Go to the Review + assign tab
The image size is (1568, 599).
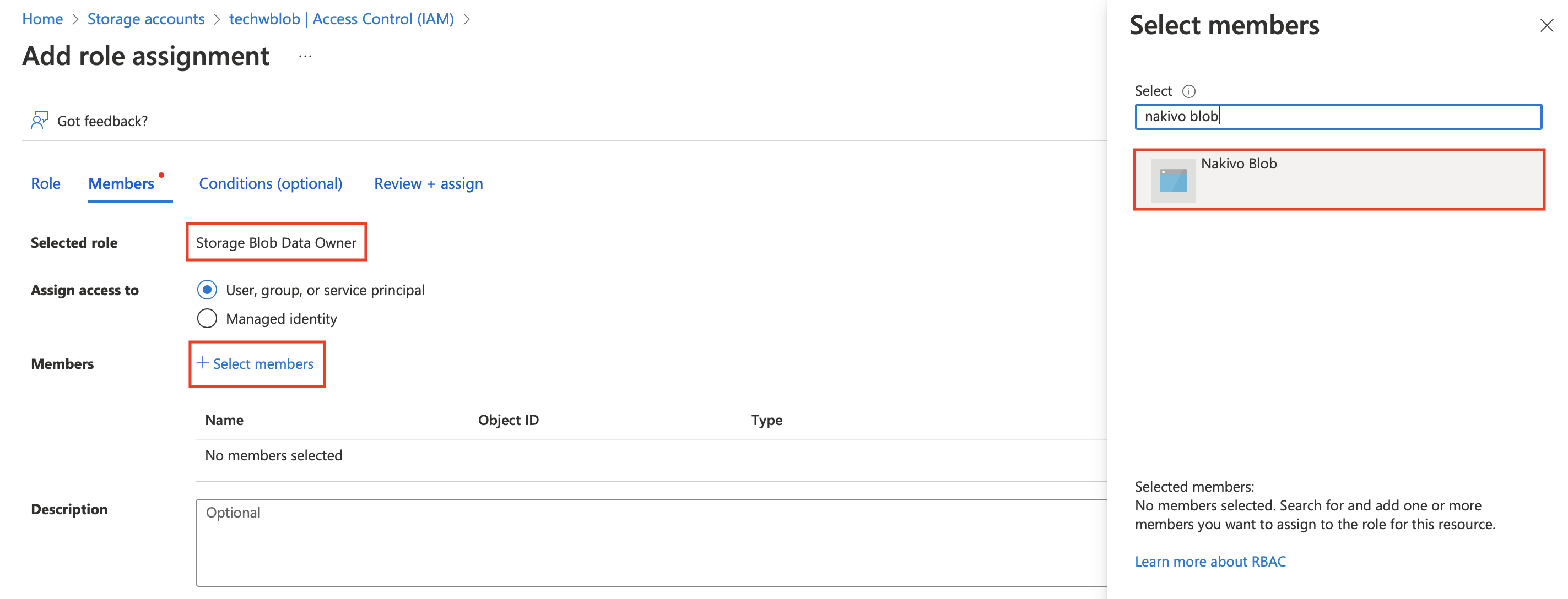click(x=428, y=184)
